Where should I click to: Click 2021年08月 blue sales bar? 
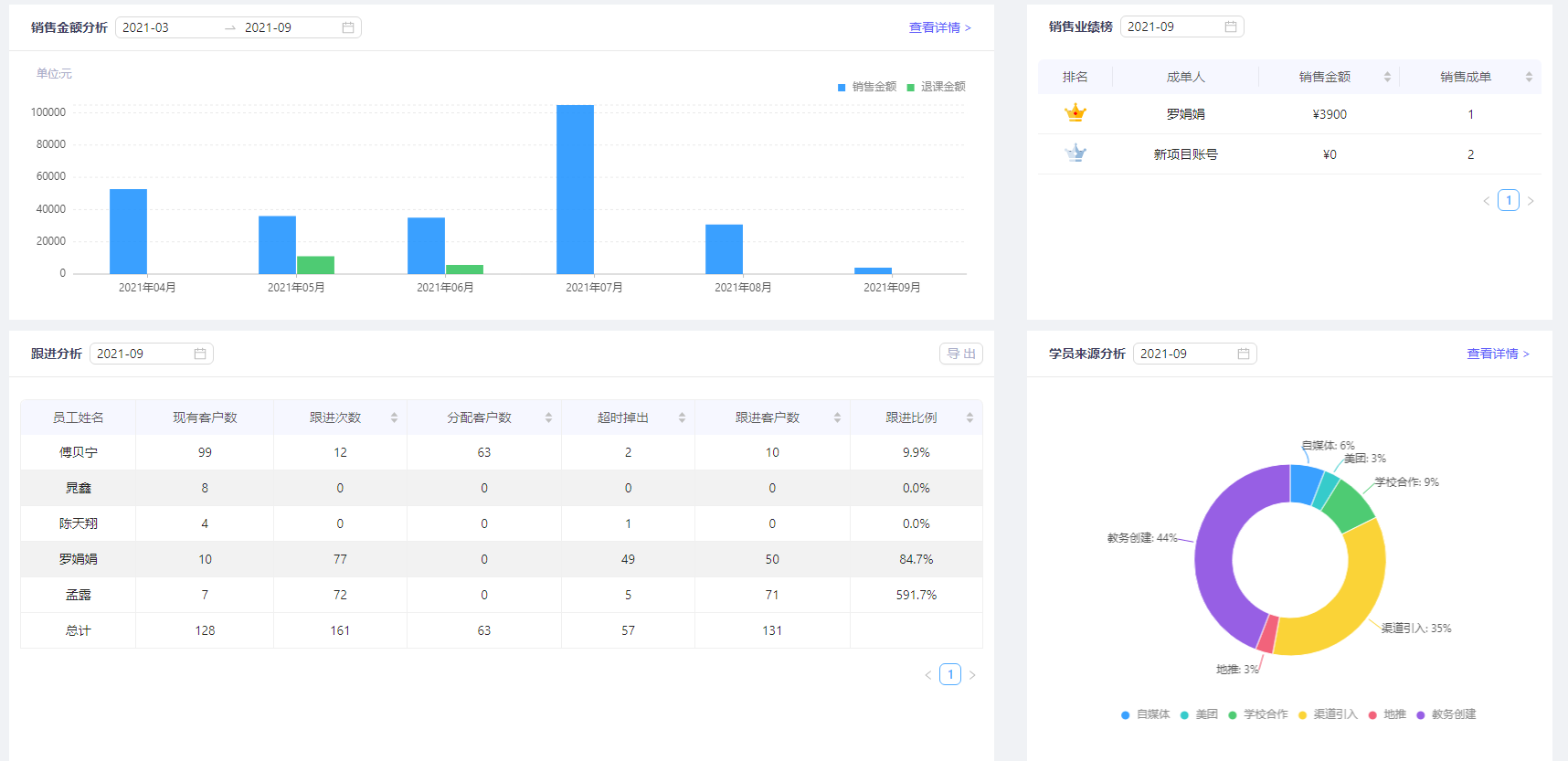pos(724,249)
